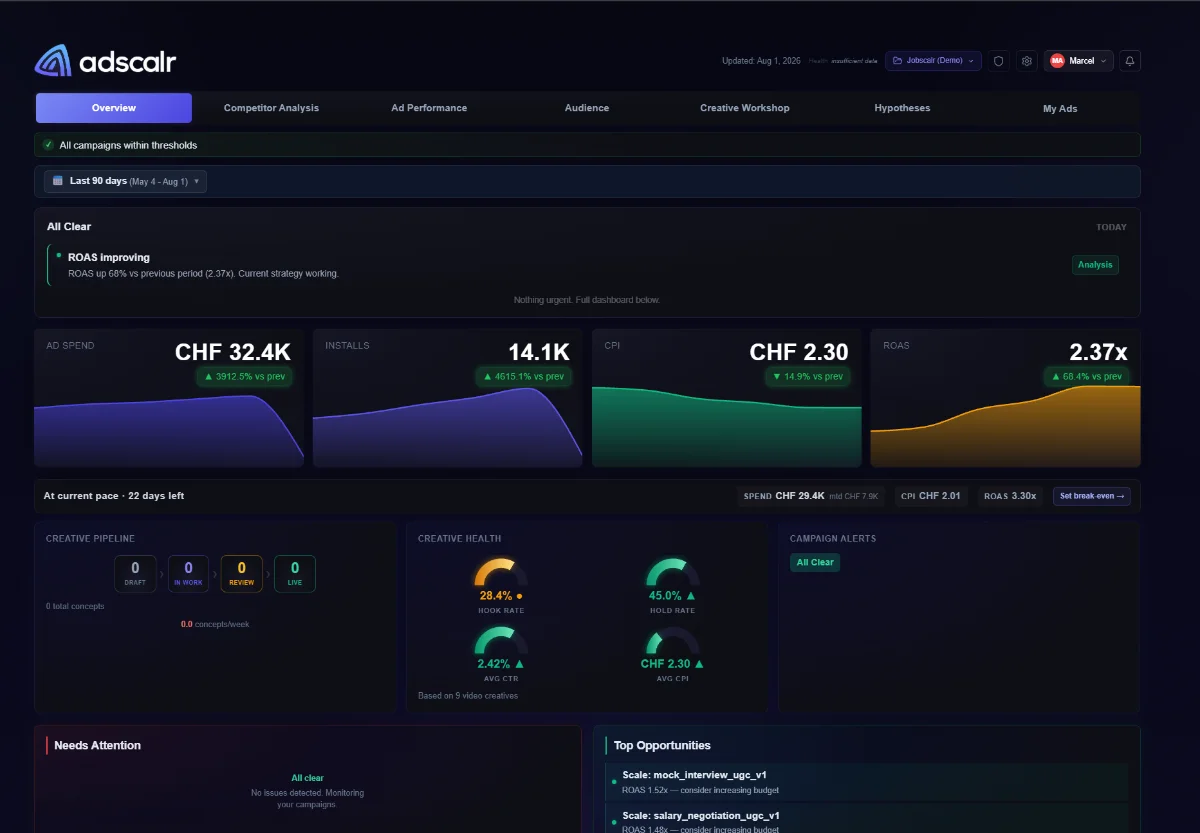The width and height of the screenshot is (1200, 833).
Task: Go to the Hypotheses tab
Action: coord(902,108)
